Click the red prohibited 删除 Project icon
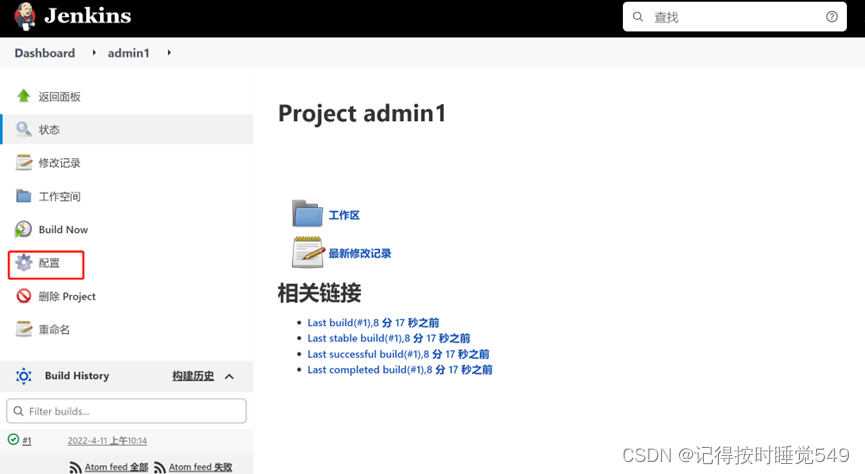Screen dimensions: 865x474 click(24, 296)
